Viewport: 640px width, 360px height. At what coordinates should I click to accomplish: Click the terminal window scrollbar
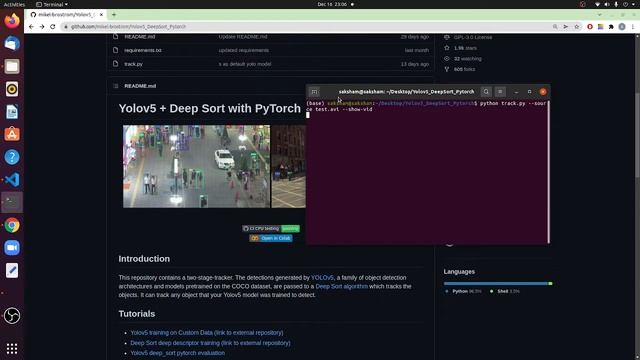(548, 172)
